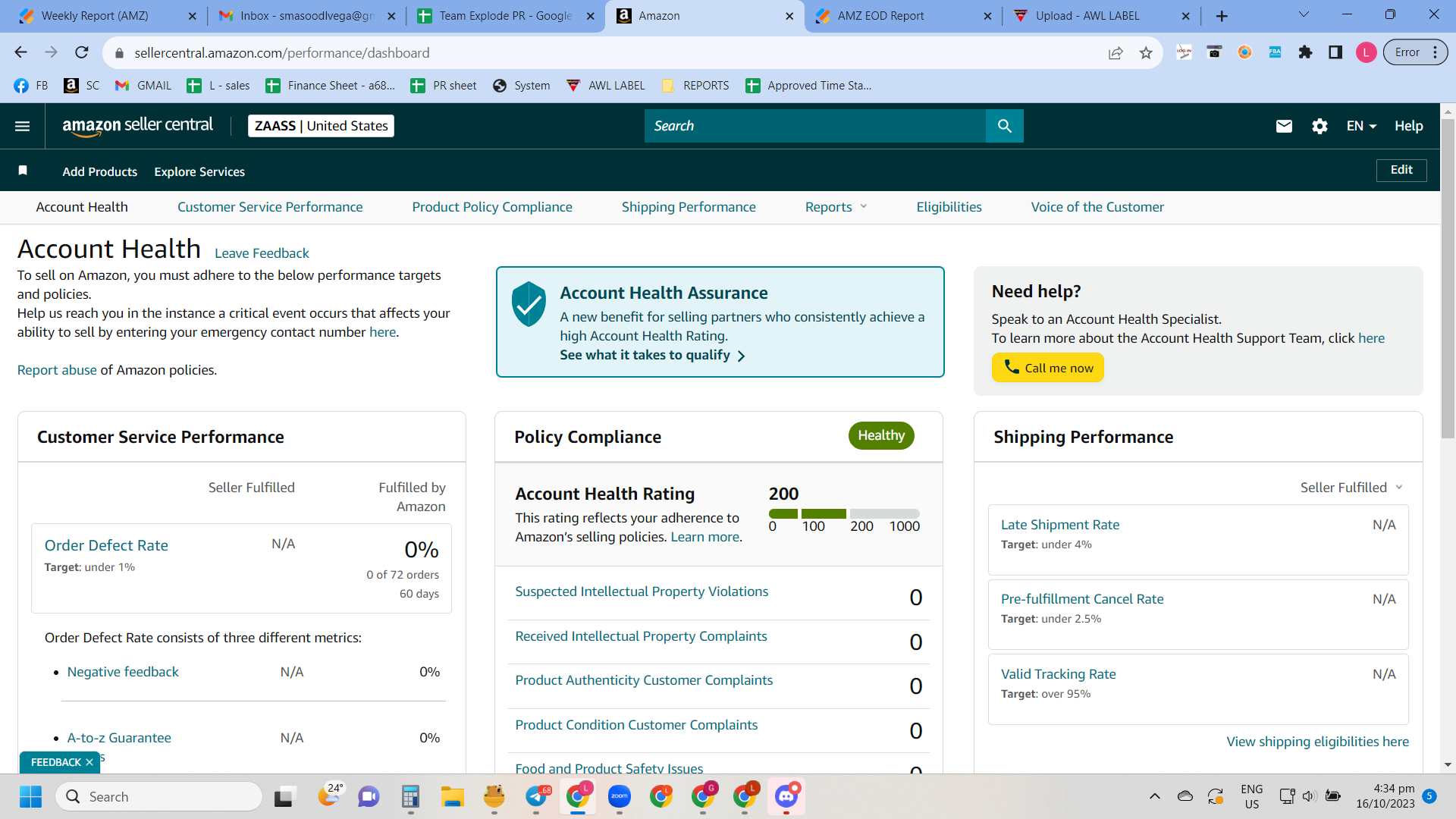This screenshot has width=1456, height=819.
Task: Click the Report abuse link
Action: [x=57, y=370]
